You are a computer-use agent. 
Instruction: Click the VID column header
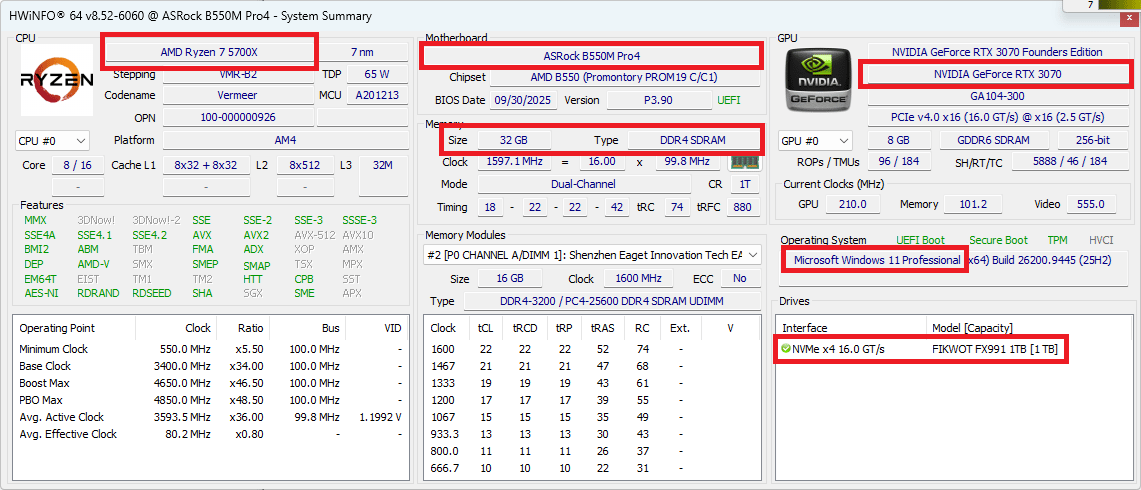click(375, 328)
